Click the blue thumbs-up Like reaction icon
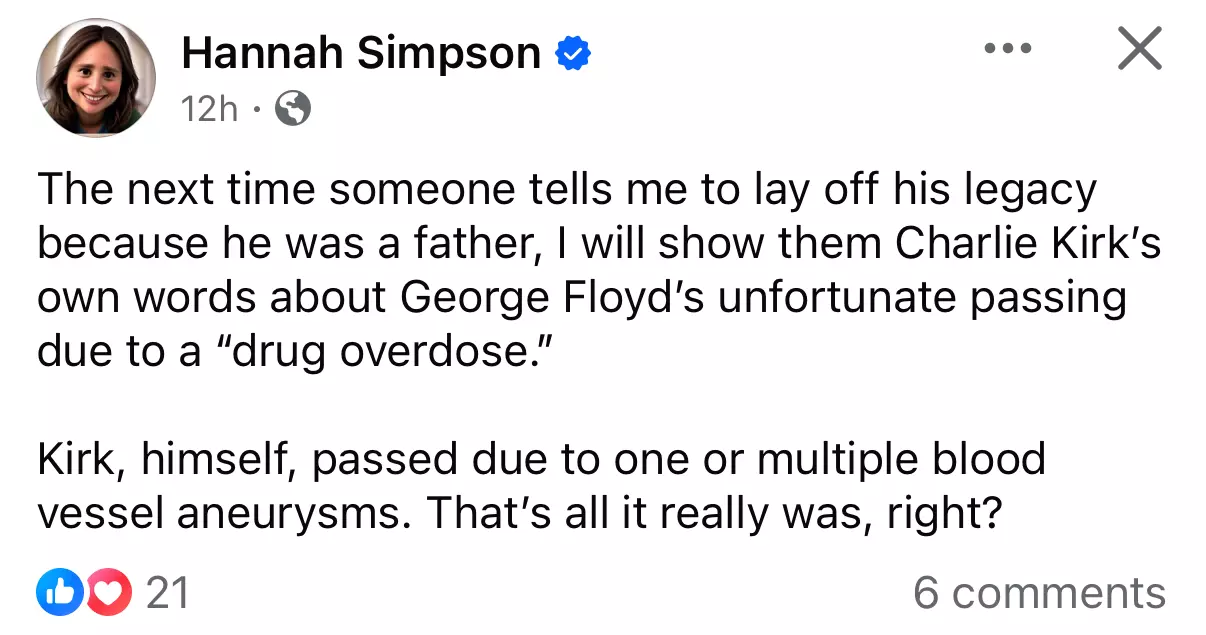Screen dimensions: 1206x635 tap(58, 594)
